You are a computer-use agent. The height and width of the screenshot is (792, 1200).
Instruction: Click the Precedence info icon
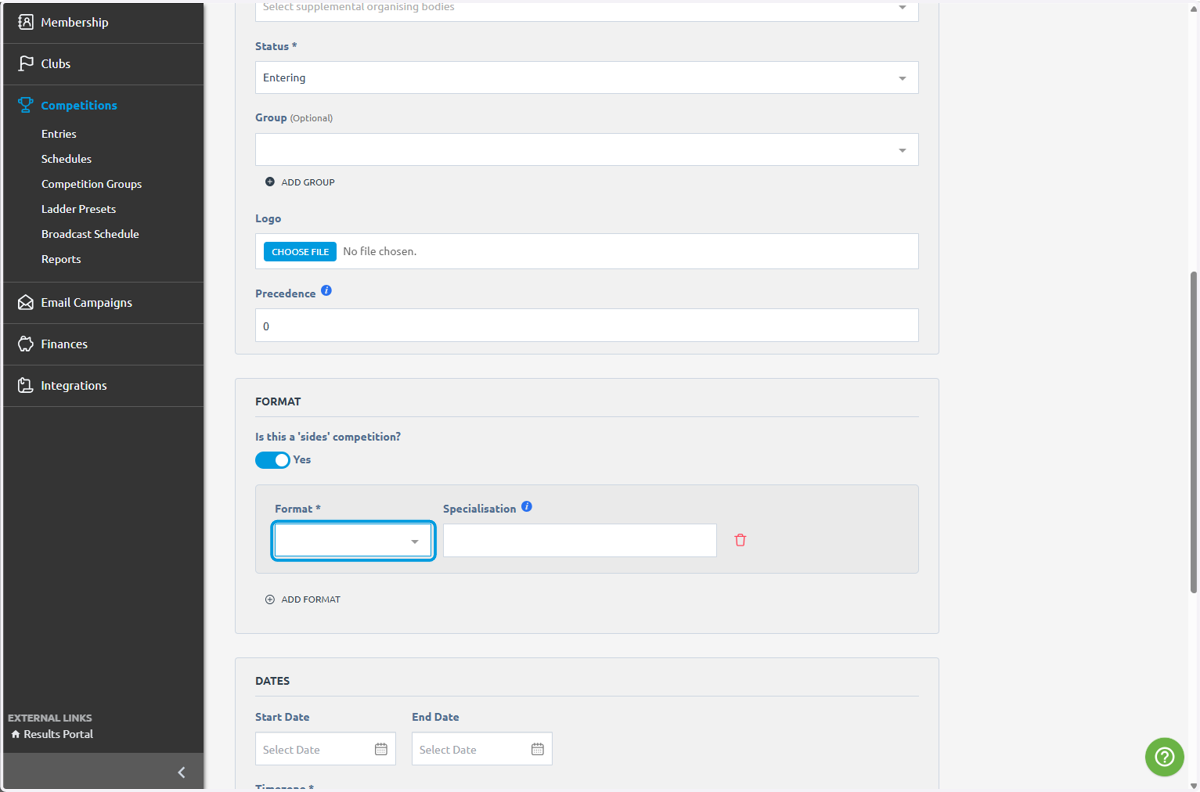326,291
